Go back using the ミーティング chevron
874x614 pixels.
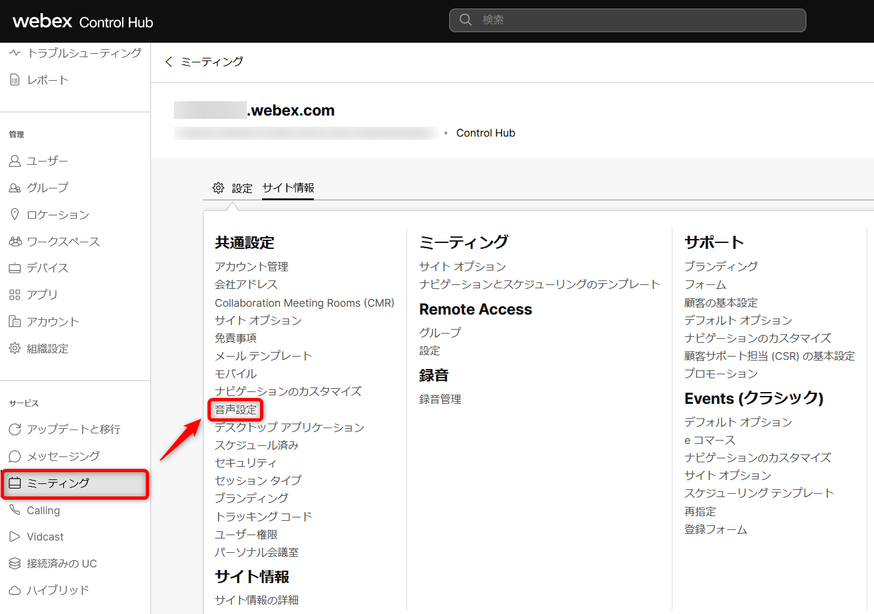click(169, 62)
